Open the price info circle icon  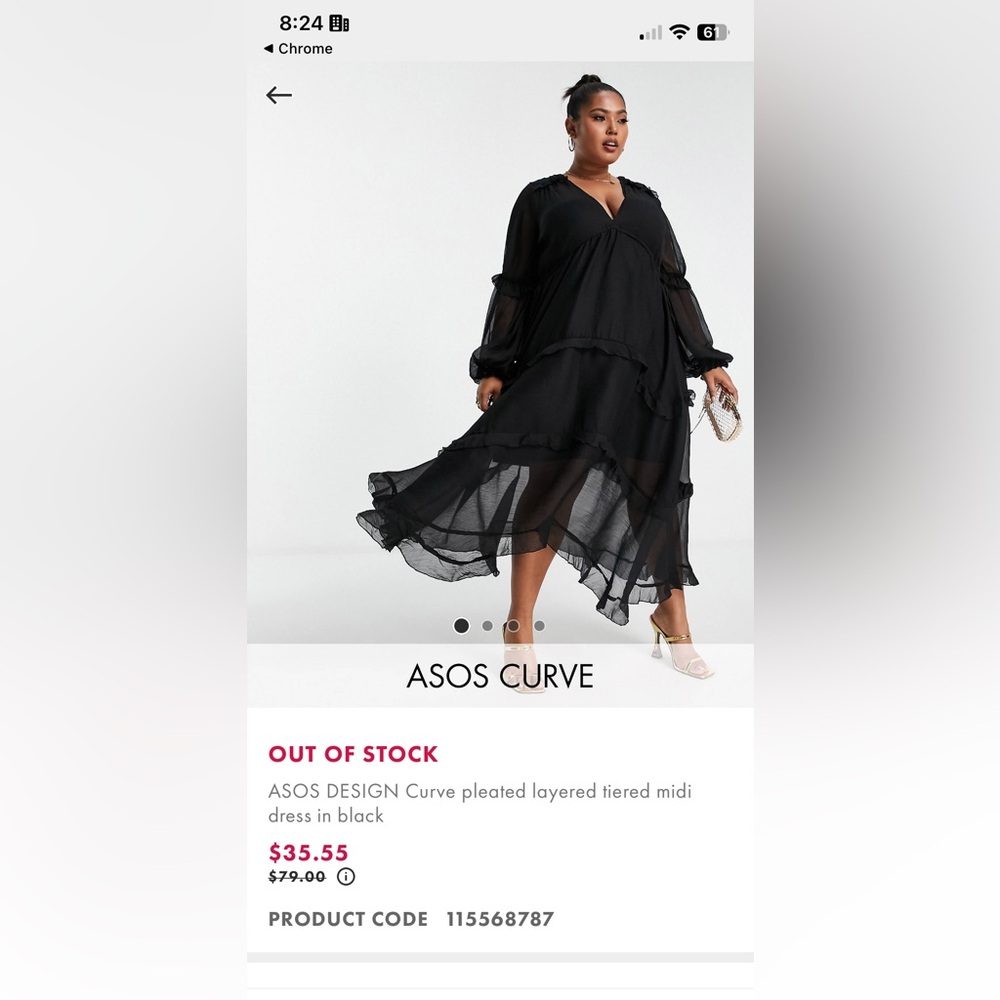click(346, 876)
